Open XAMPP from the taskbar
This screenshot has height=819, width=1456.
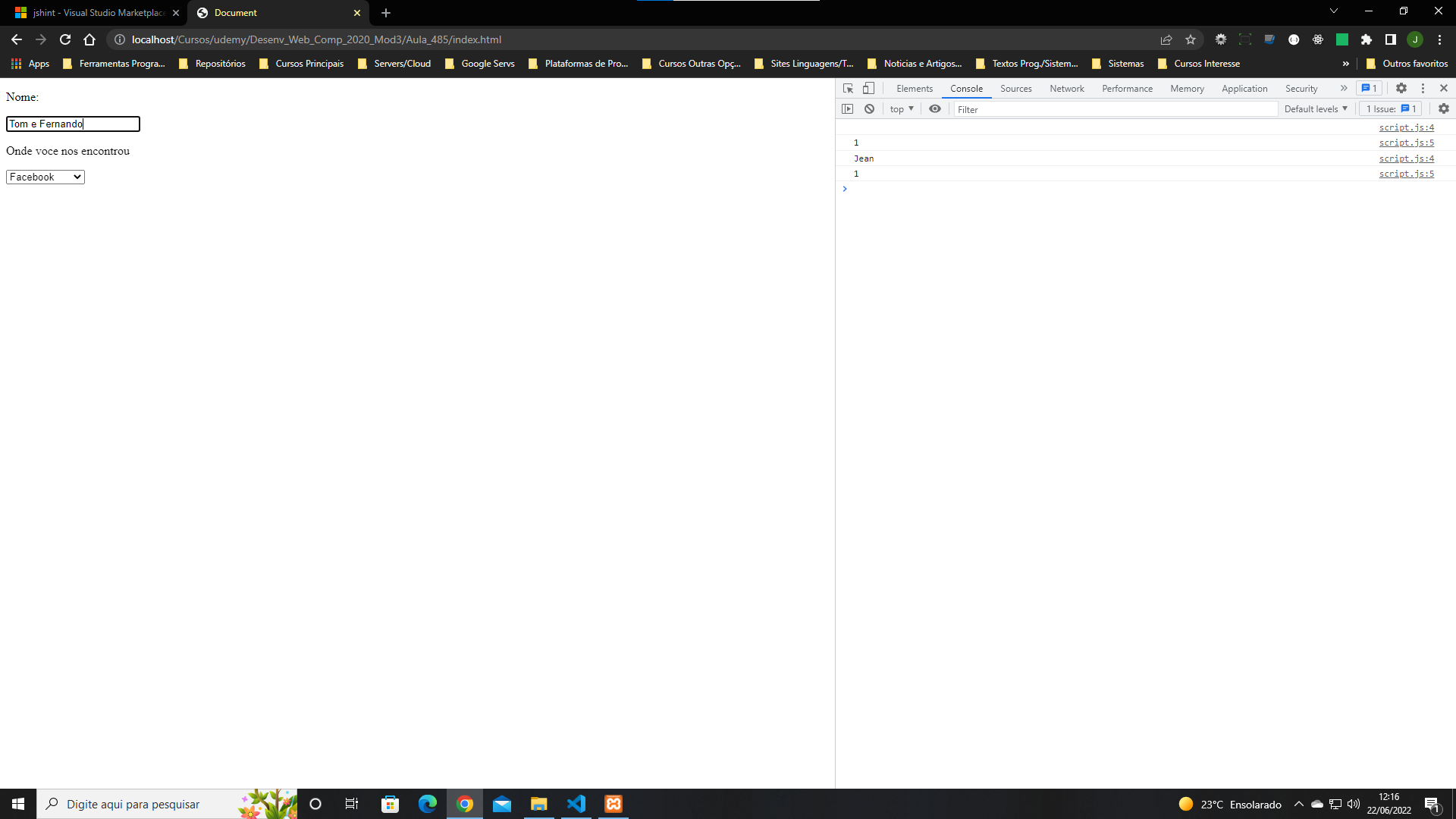pyautogui.click(x=613, y=804)
